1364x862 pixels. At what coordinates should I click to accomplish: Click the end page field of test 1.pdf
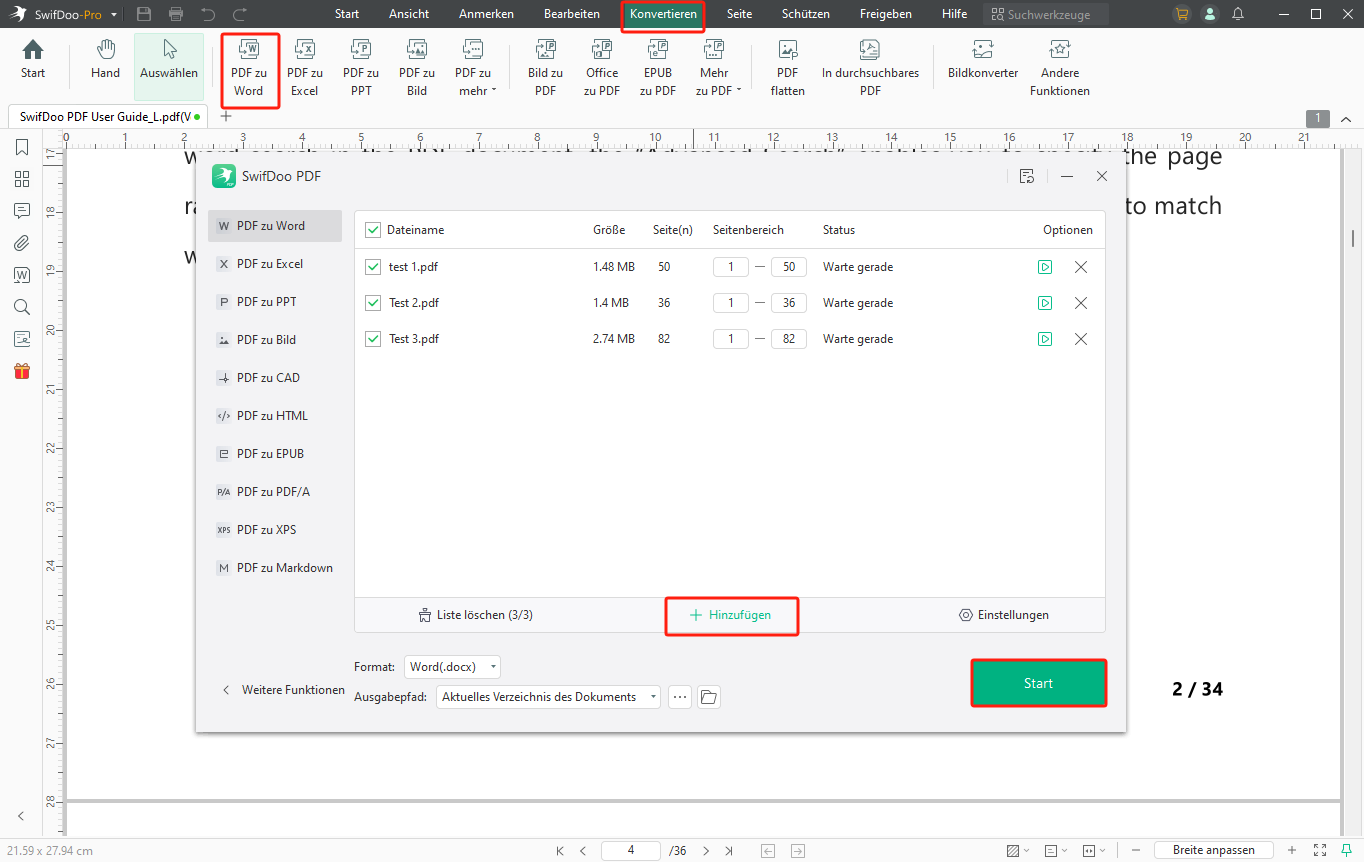click(789, 267)
